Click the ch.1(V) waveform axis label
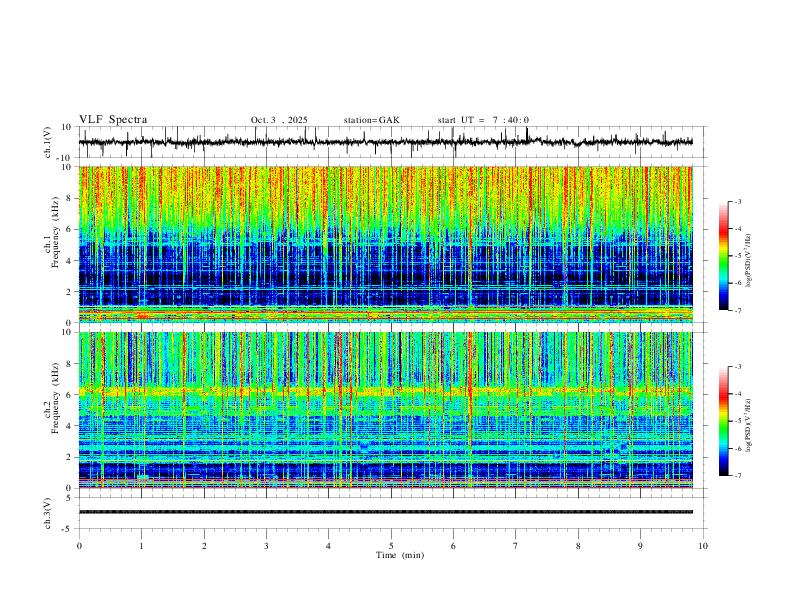 click(48, 142)
